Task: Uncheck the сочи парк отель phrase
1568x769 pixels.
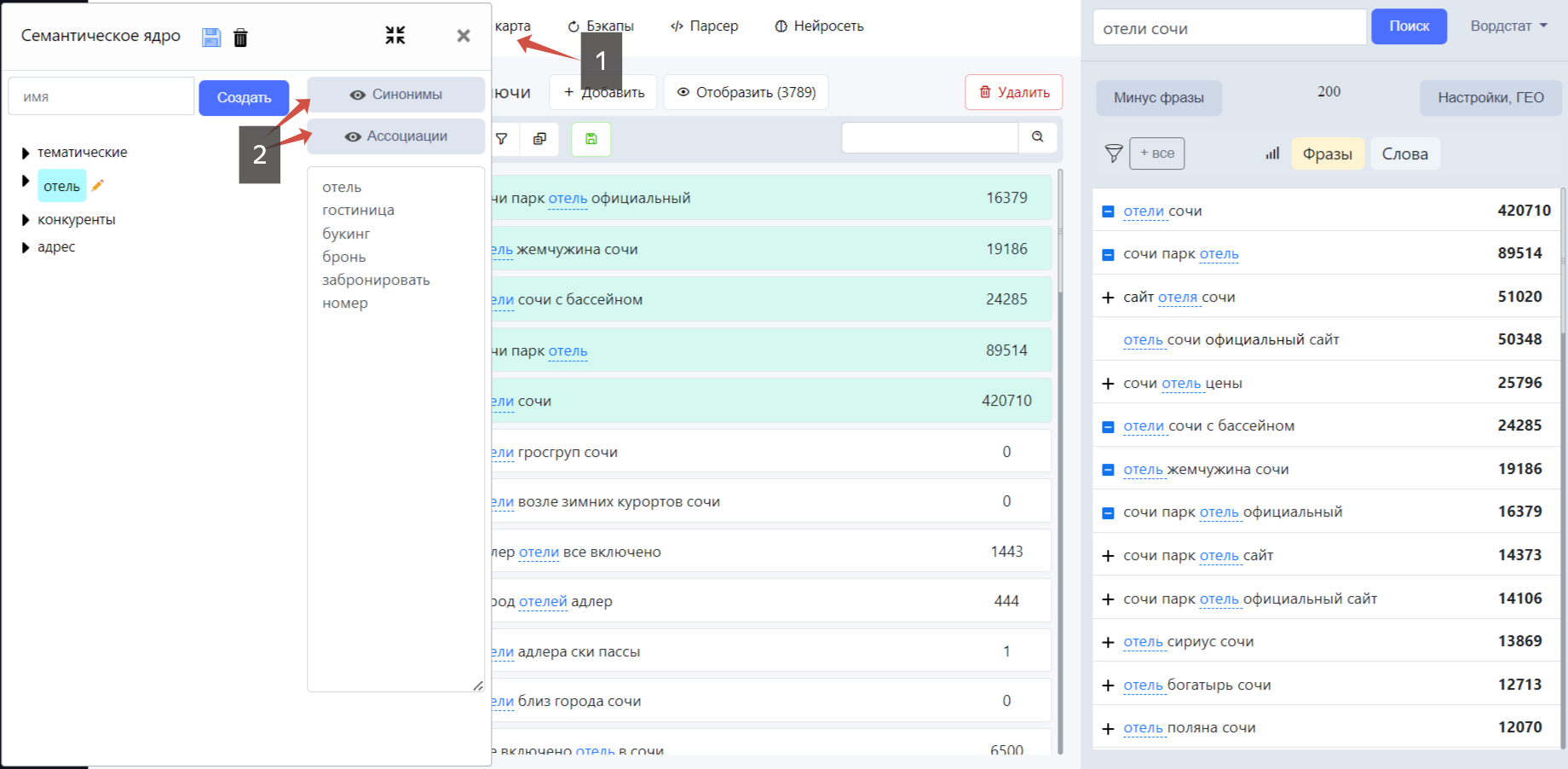Action: (1108, 255)
